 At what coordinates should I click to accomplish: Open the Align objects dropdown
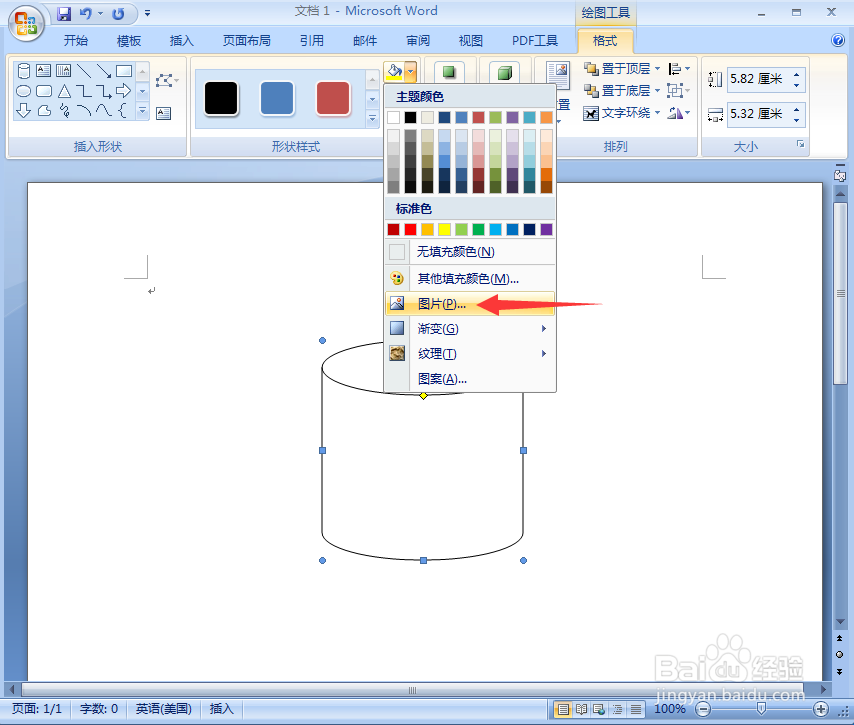pyautogui.click(x=679, y=69)
